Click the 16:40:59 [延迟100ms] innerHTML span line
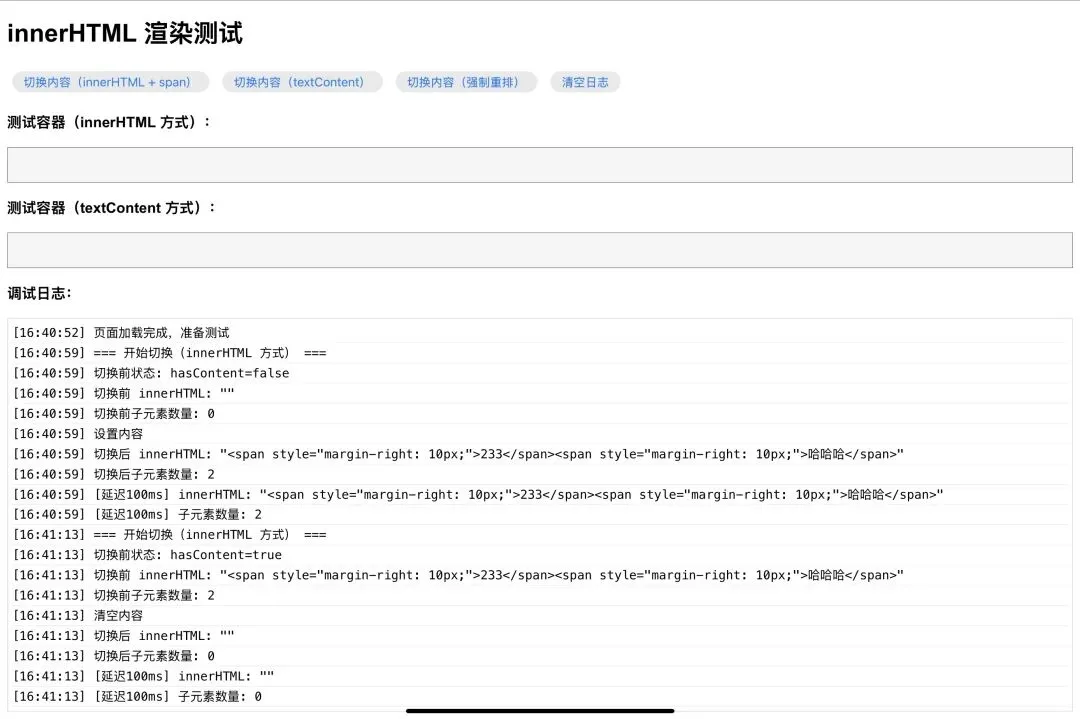Screen dimensions: 1080x719 point(540,494)
